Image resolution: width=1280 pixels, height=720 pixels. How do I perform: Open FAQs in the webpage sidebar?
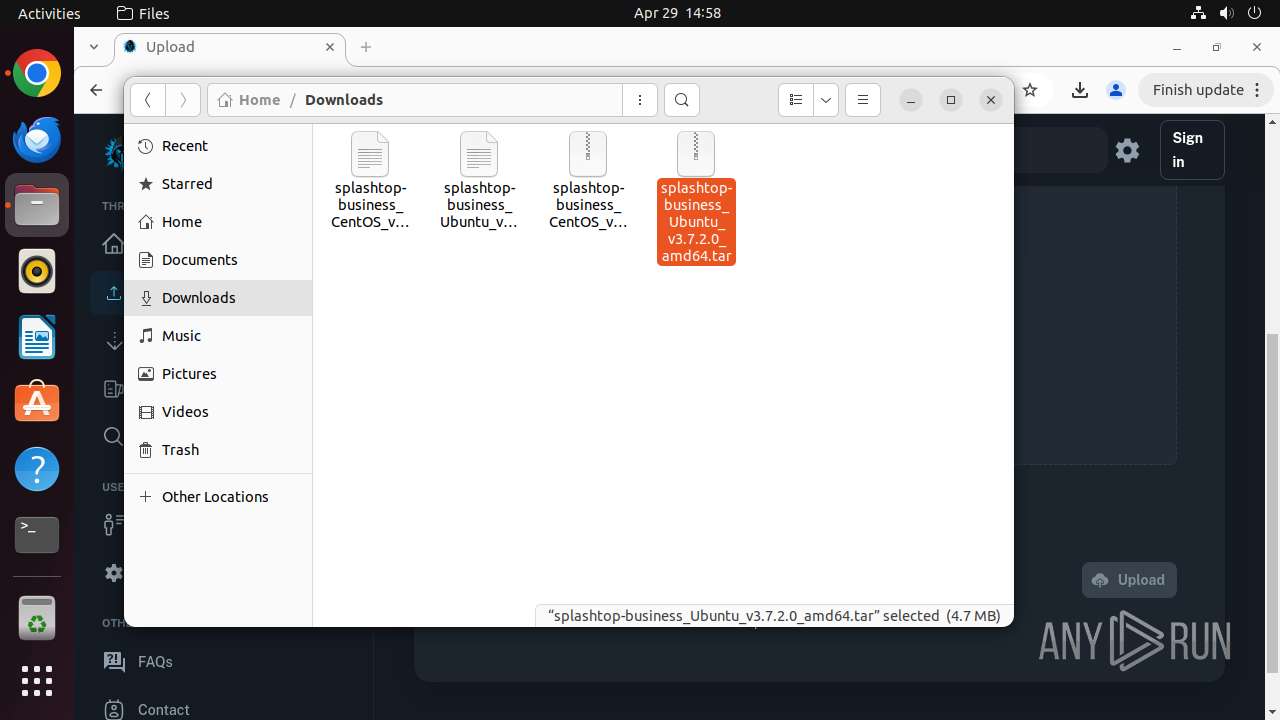155,662
